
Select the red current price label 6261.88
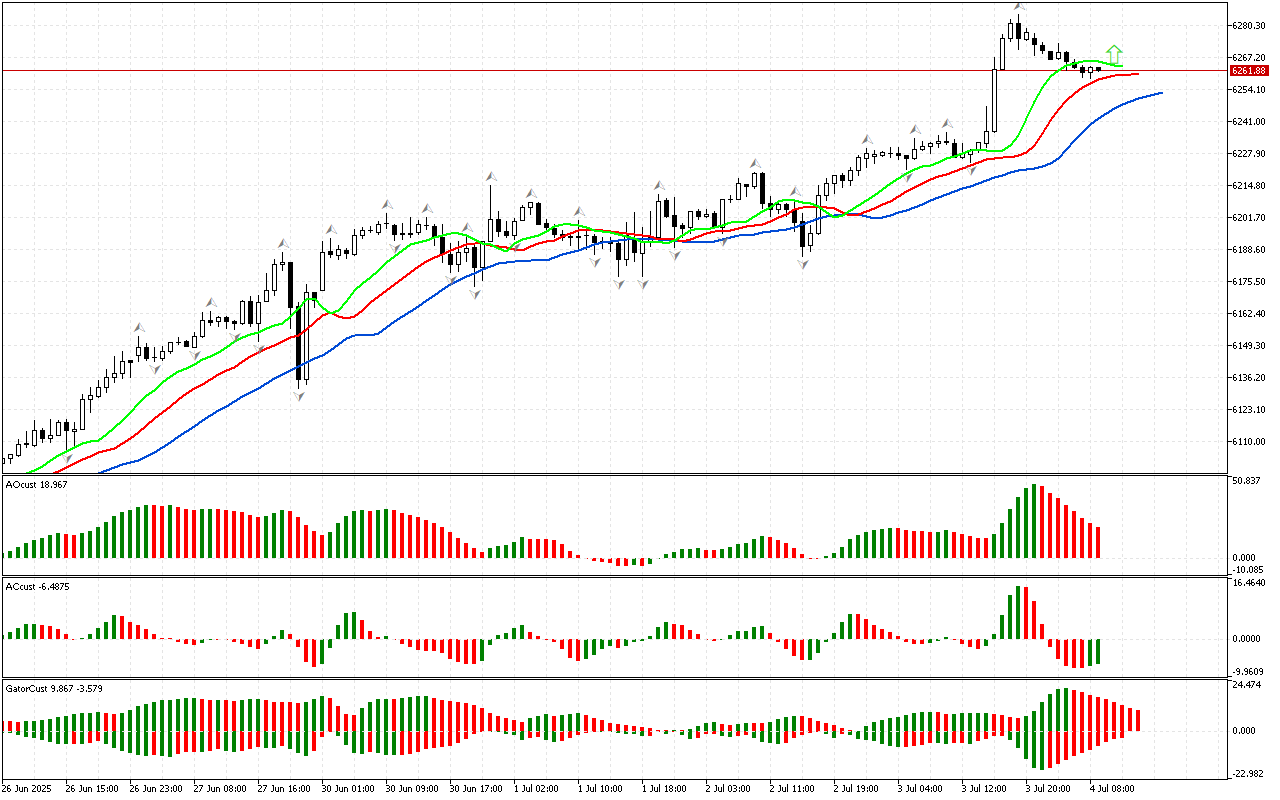(x=1249, y=71)
